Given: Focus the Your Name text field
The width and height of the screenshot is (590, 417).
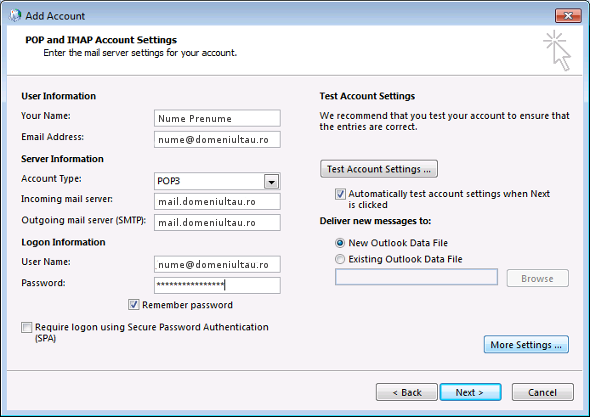Looking at the screenshot, I should pyautogui.click(x=217, y=119).
